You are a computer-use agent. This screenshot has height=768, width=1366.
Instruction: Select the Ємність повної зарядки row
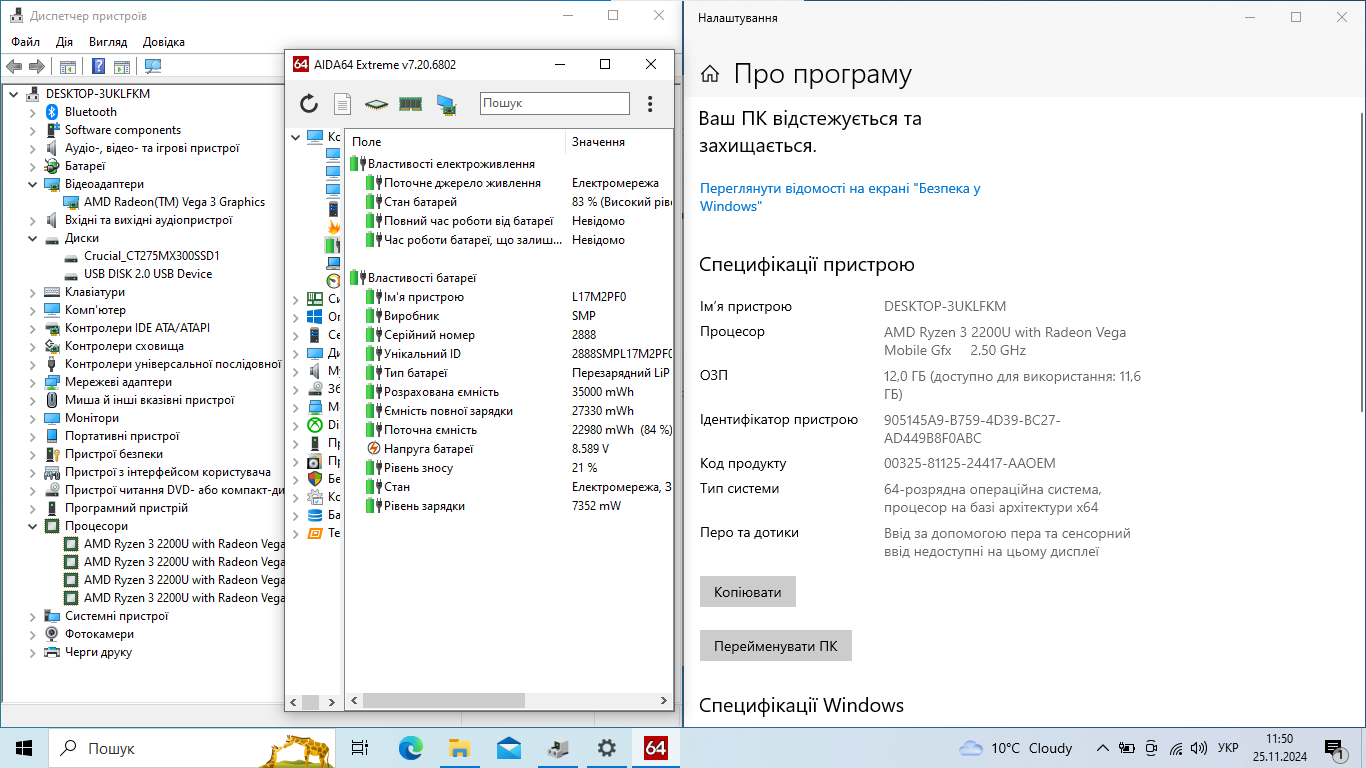[x=510, y=411]
